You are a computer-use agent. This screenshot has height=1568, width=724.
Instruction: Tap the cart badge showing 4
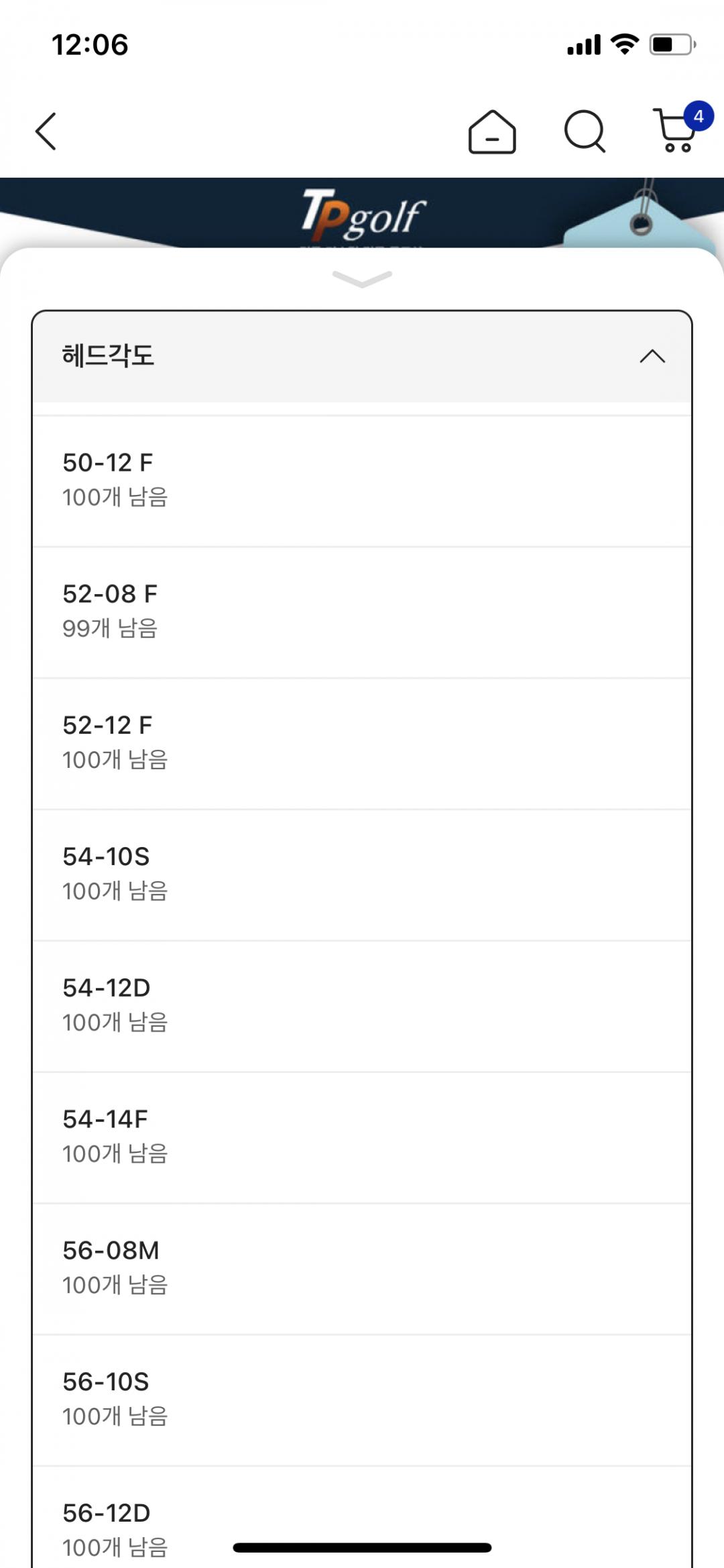coord(699,117)
